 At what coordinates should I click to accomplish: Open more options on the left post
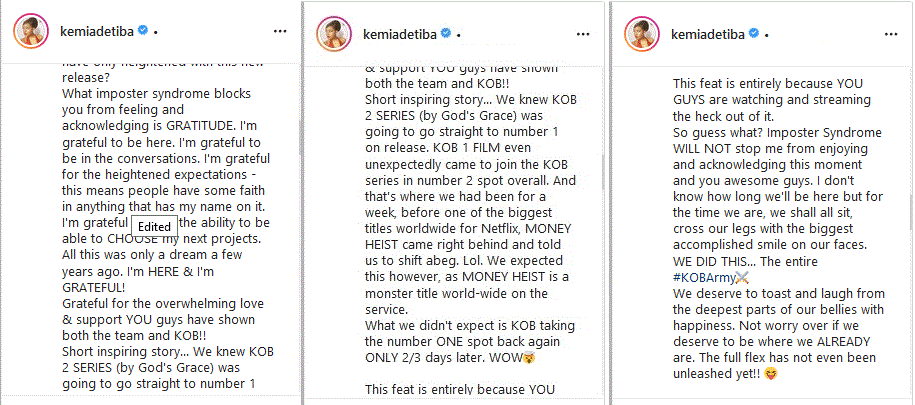click(x=280, y=31)
